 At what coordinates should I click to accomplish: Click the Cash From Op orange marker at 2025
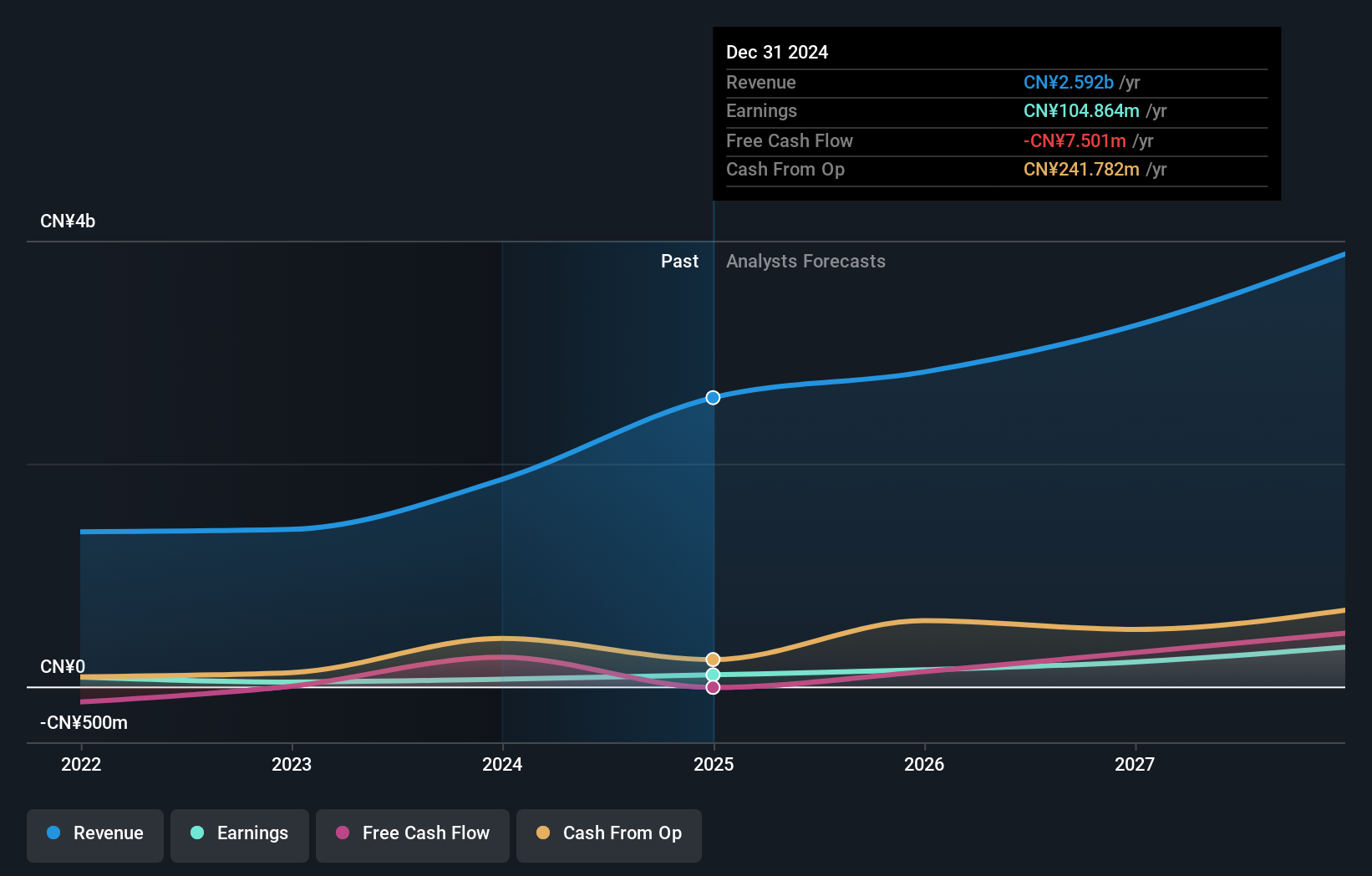pyautogui.click(x=713, y=660)
